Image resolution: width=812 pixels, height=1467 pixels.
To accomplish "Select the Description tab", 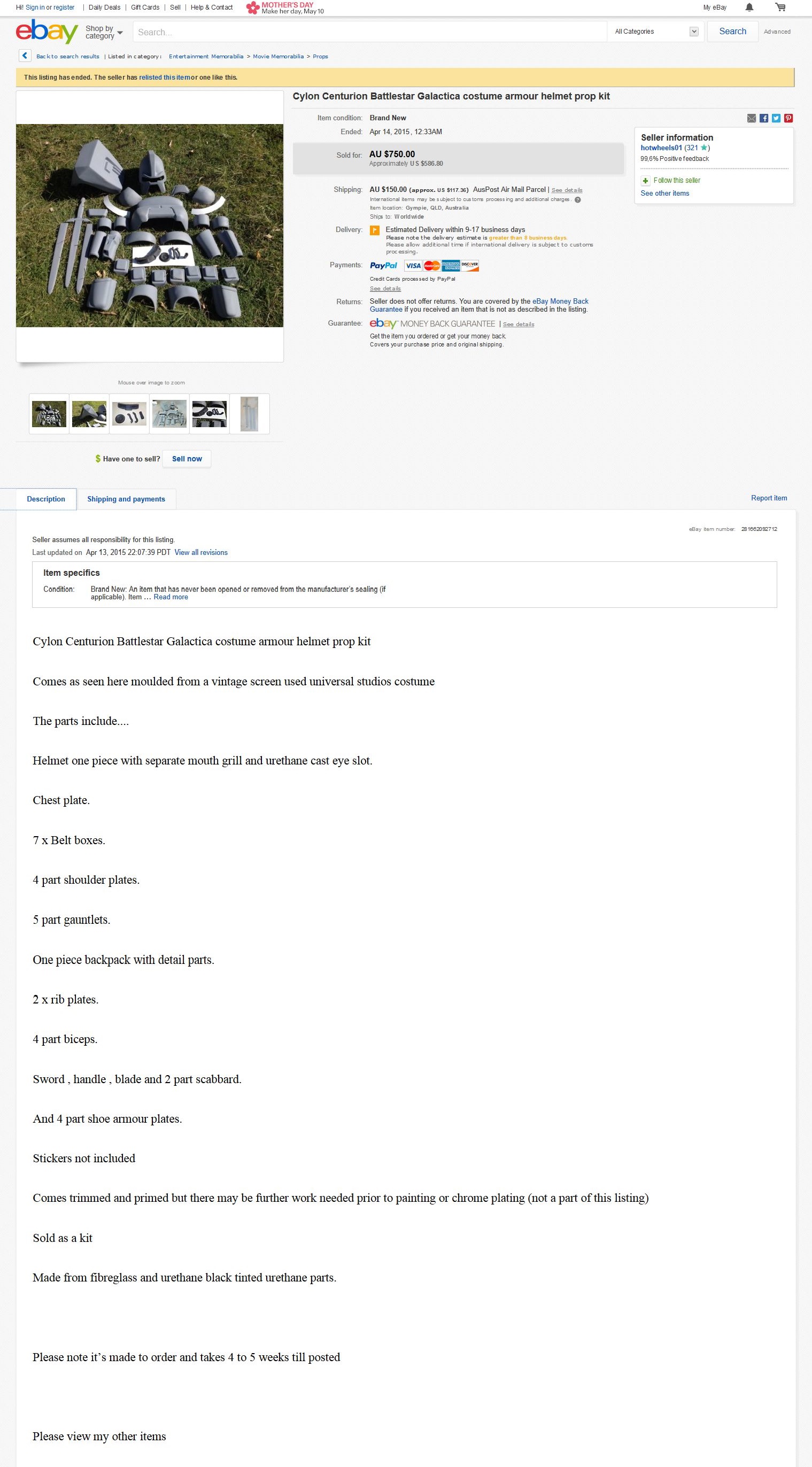I will [x=45, y=499].
